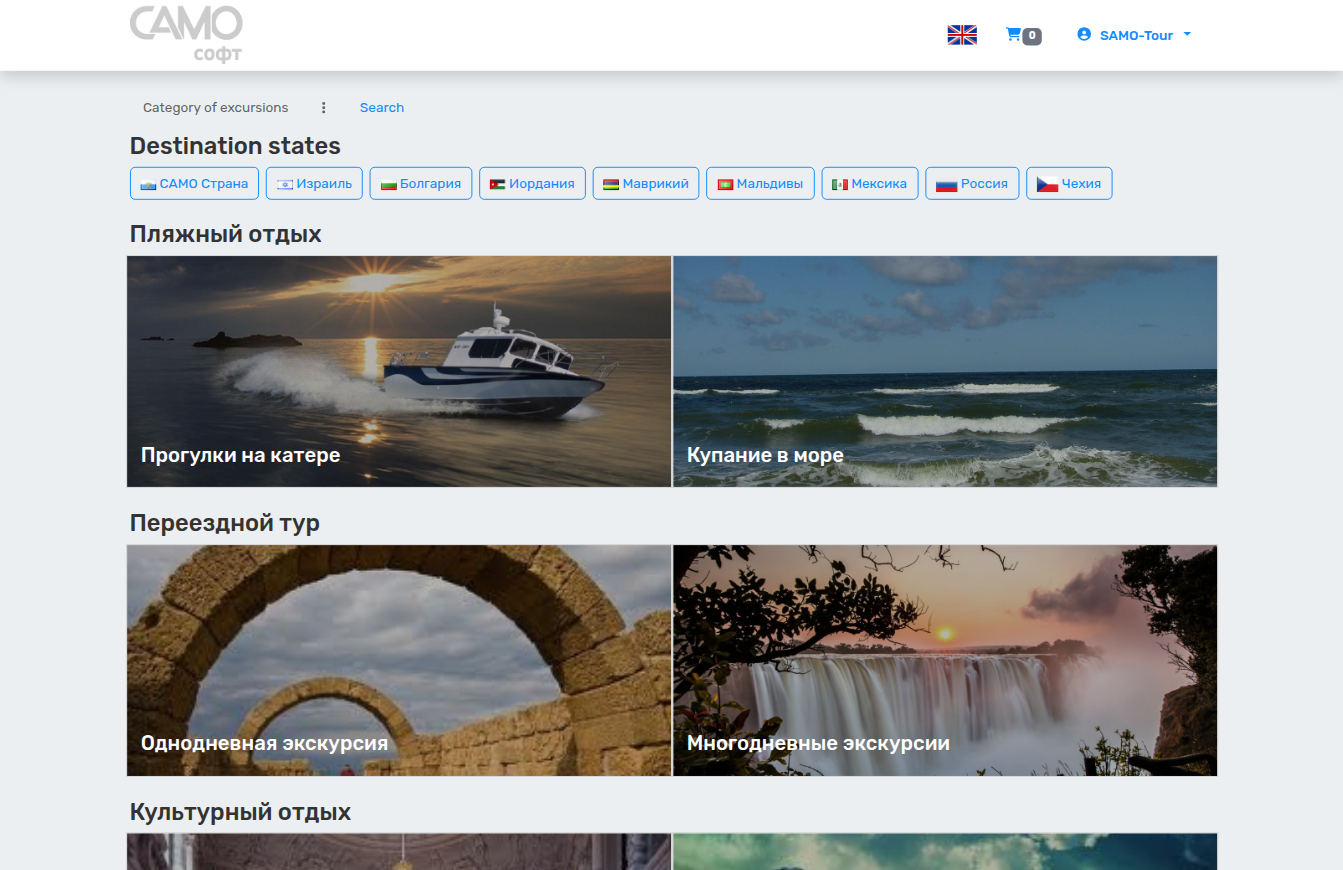Click the Пляжный отдых section heading

(x=226, y=234)
